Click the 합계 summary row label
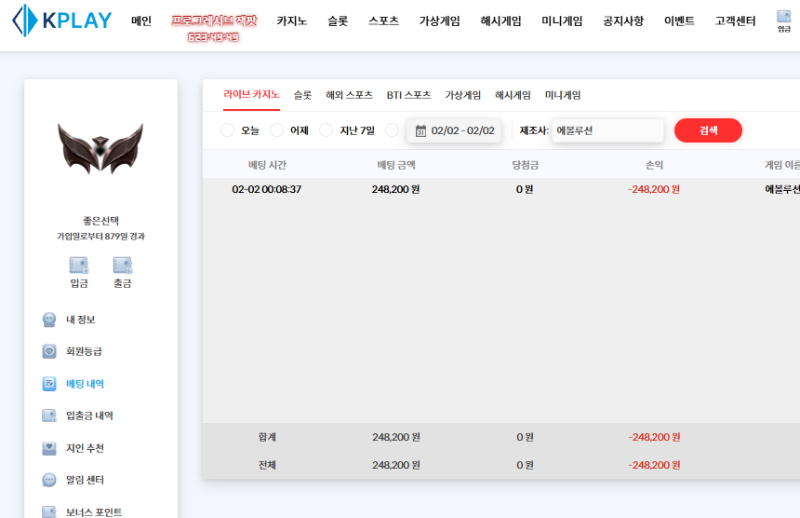Image resolution: width=800 pixels, height=518 pixels. click(267, 437)
